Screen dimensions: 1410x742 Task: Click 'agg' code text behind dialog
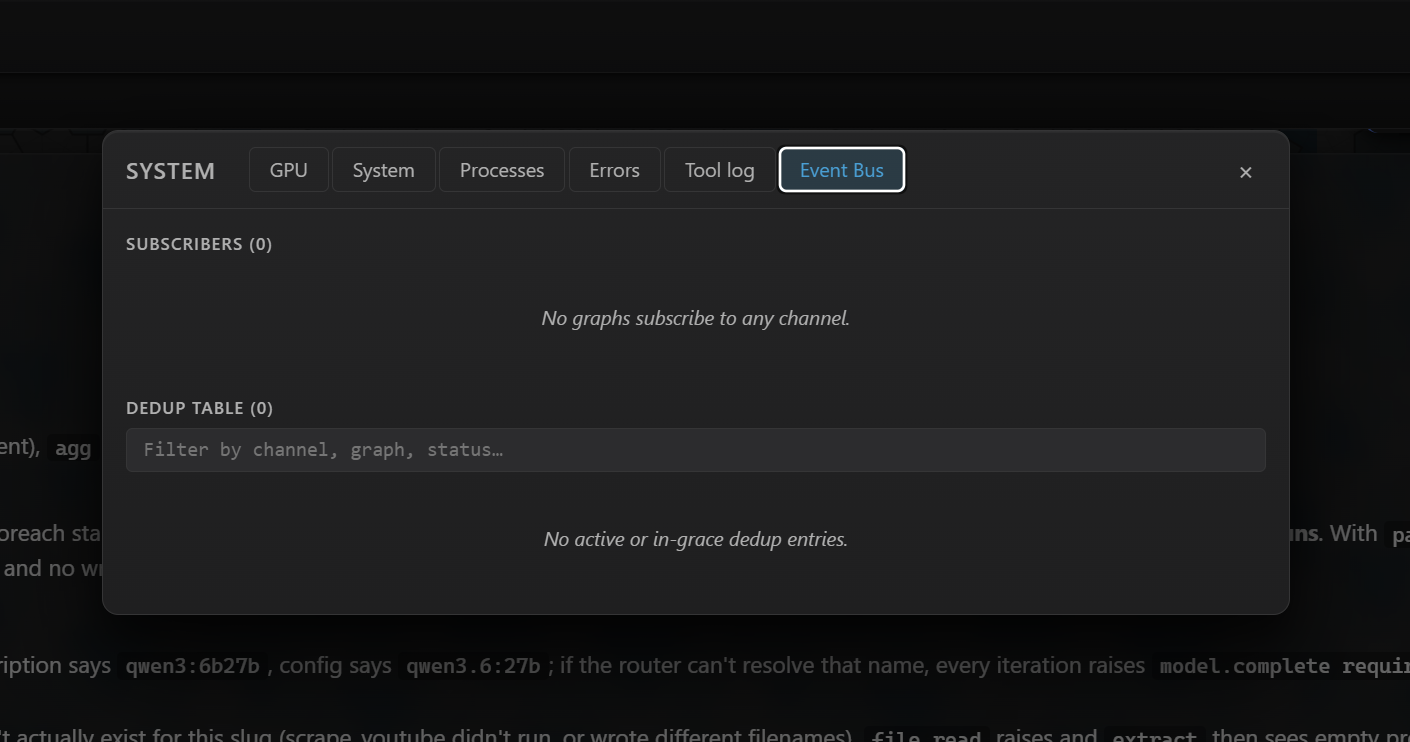pos(73,449)
